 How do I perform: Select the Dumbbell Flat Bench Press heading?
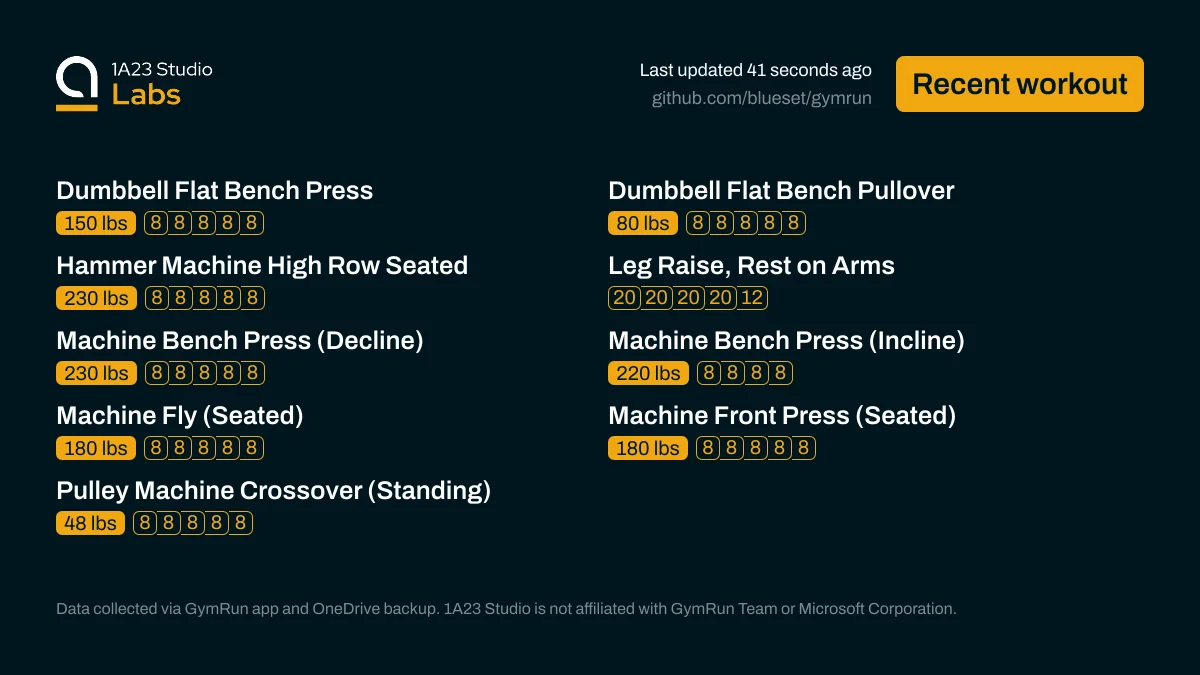214,191
